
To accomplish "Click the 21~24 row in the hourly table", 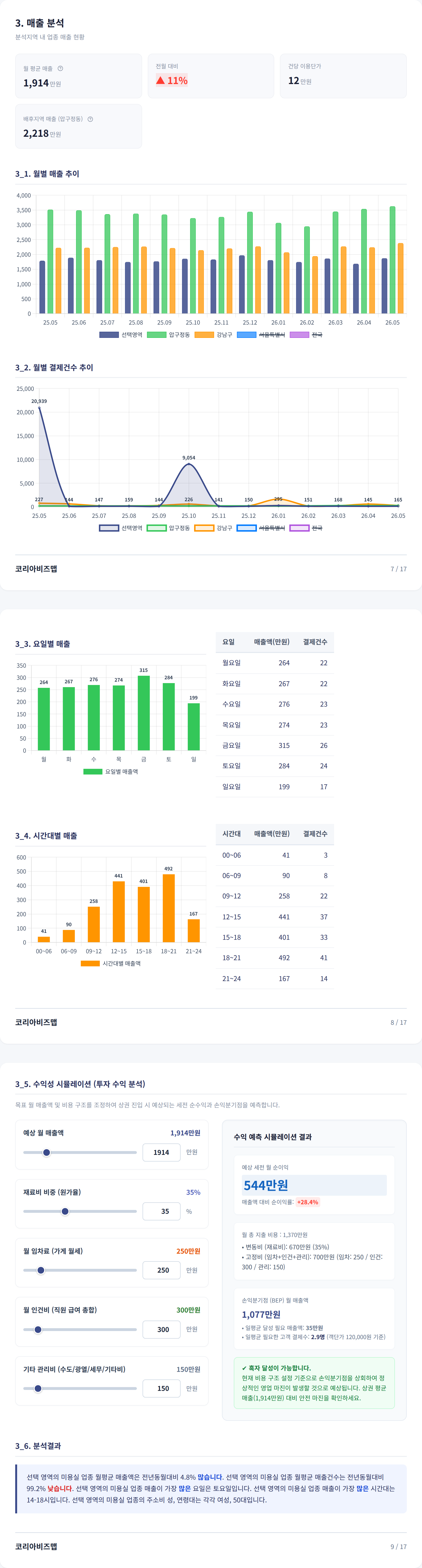I will (x=275, y=979).
